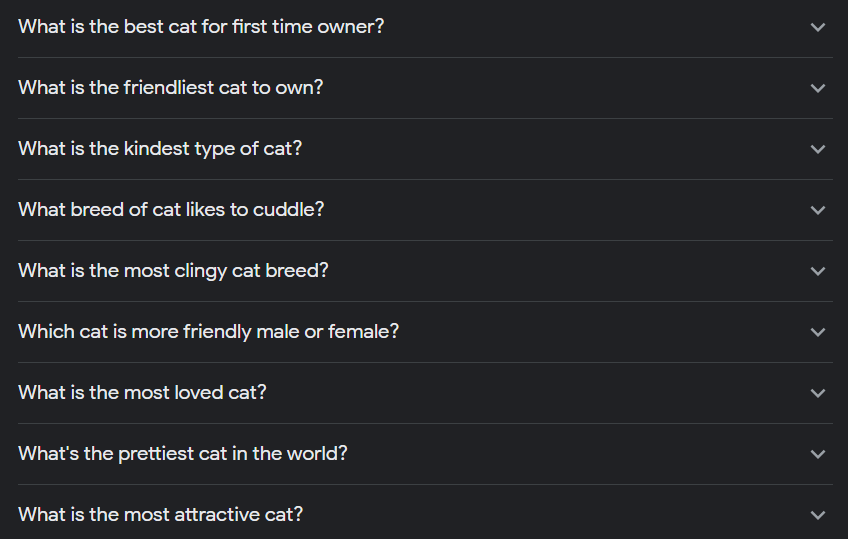Click the text 'What breed of cat likes to cuddle?'
The image size is (848, 539).
[x=171, y=210]
